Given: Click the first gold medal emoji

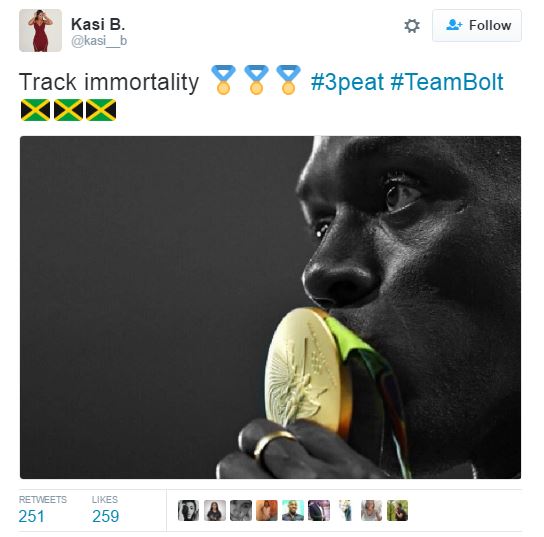Looking at the screenshot, I should (x=223, y=80).
